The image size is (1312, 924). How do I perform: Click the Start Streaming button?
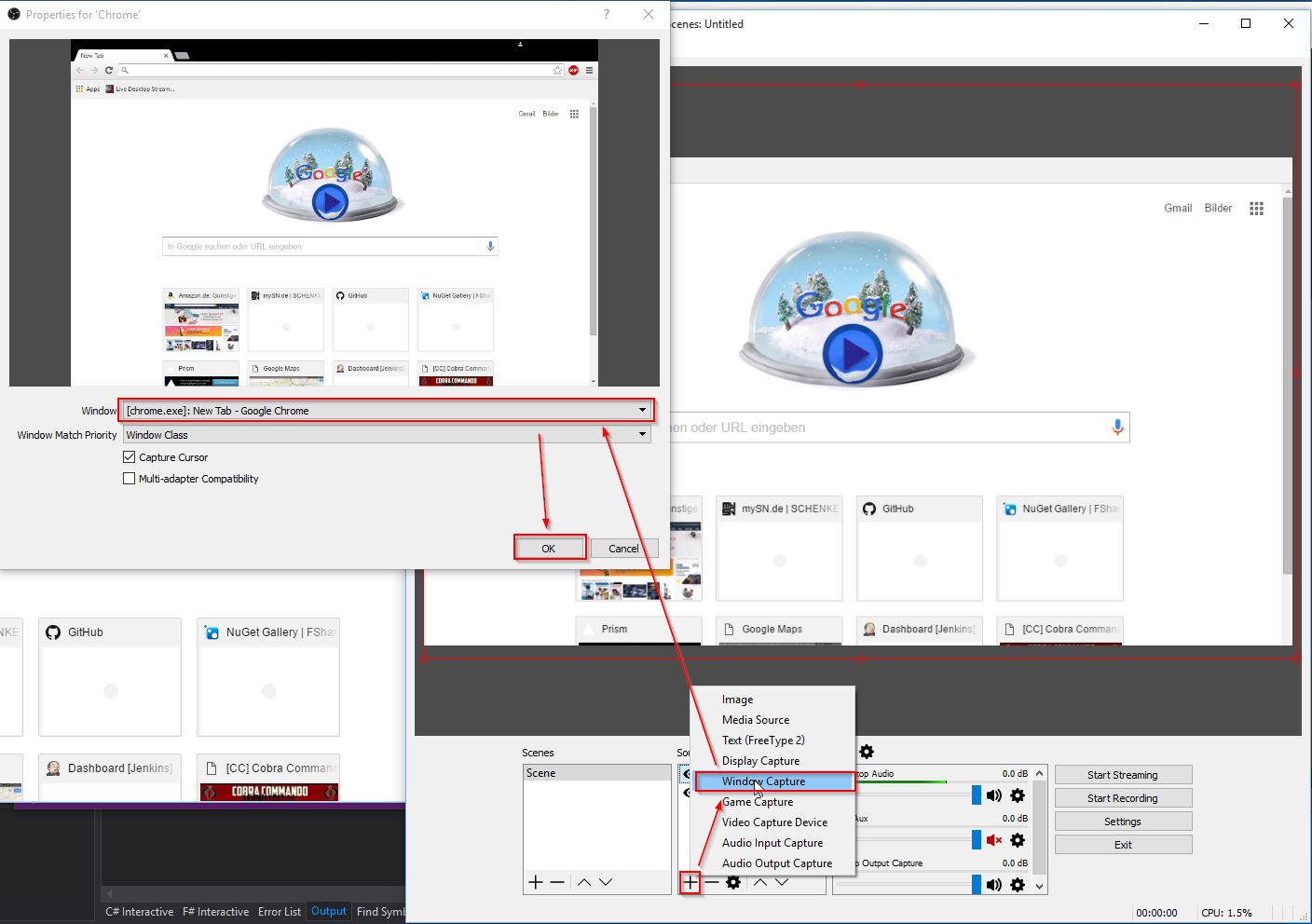click(1123, 775)
